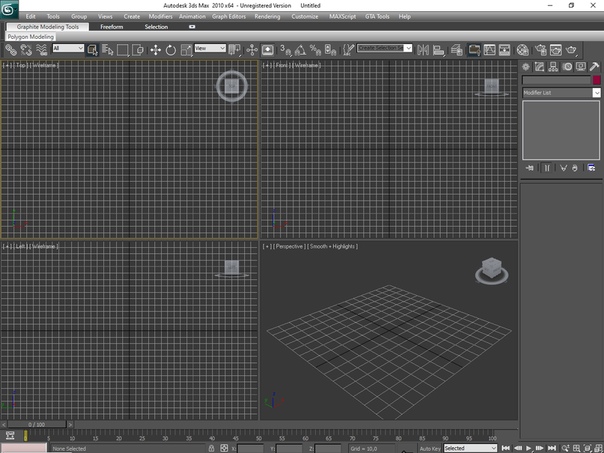Switch to the Freeform ribbon tab

(x=112, y=27)
